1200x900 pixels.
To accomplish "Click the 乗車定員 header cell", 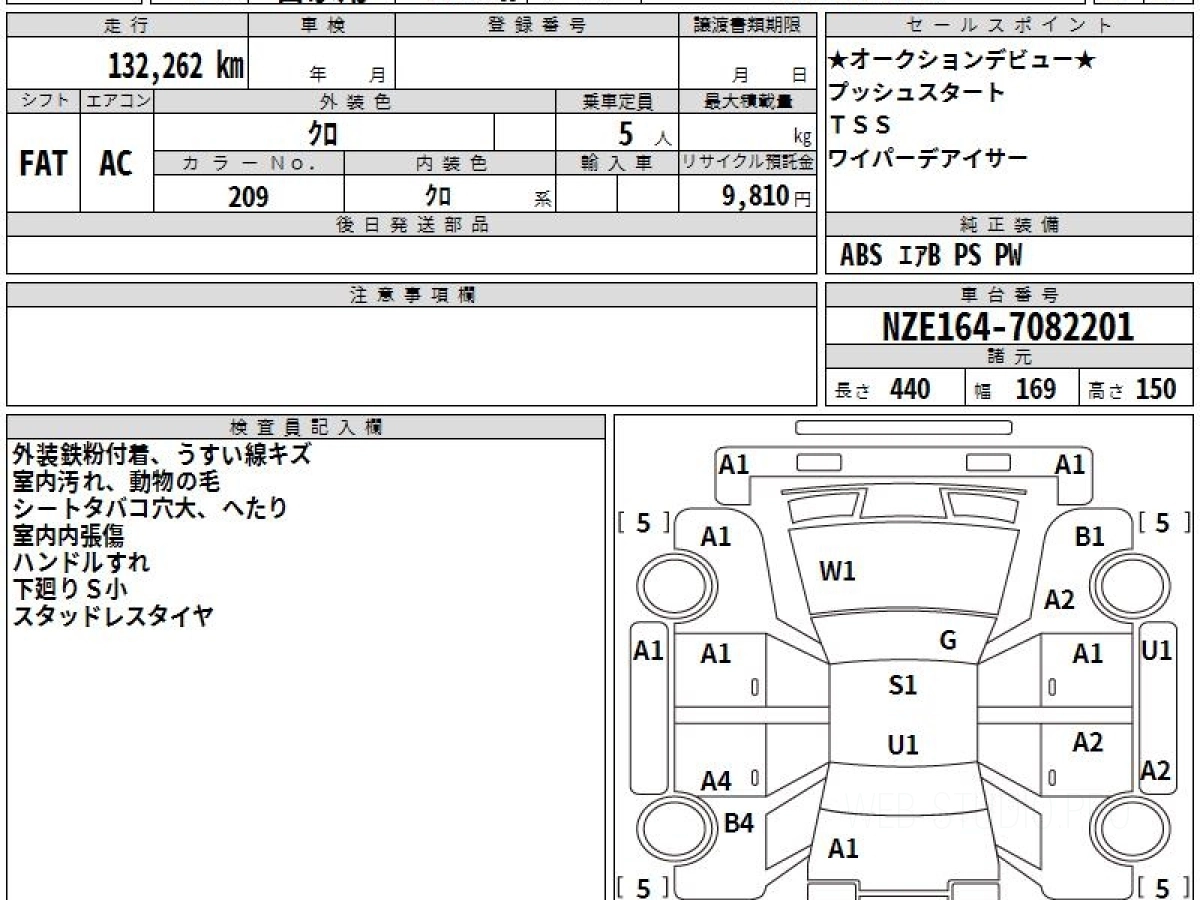I will [617, 101].
